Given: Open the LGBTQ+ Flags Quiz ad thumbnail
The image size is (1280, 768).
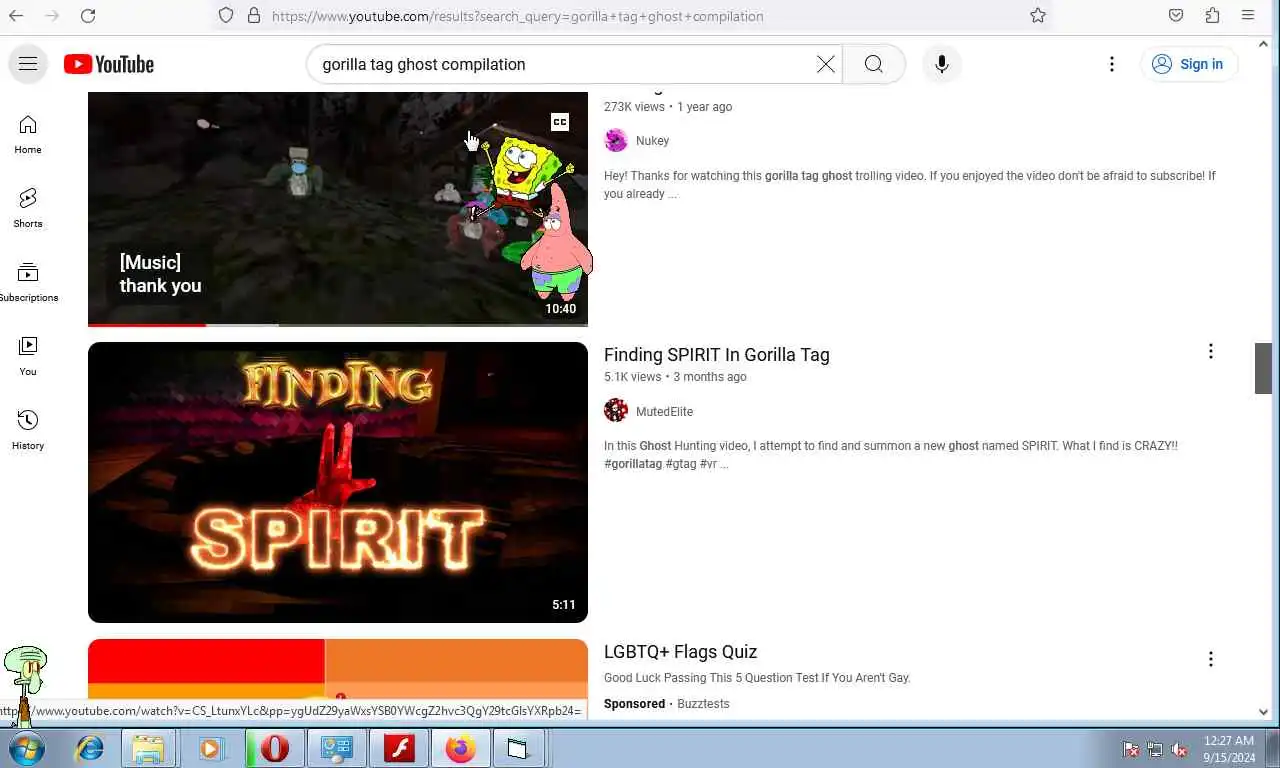Looking at the screenshot, I should (338, 679).
